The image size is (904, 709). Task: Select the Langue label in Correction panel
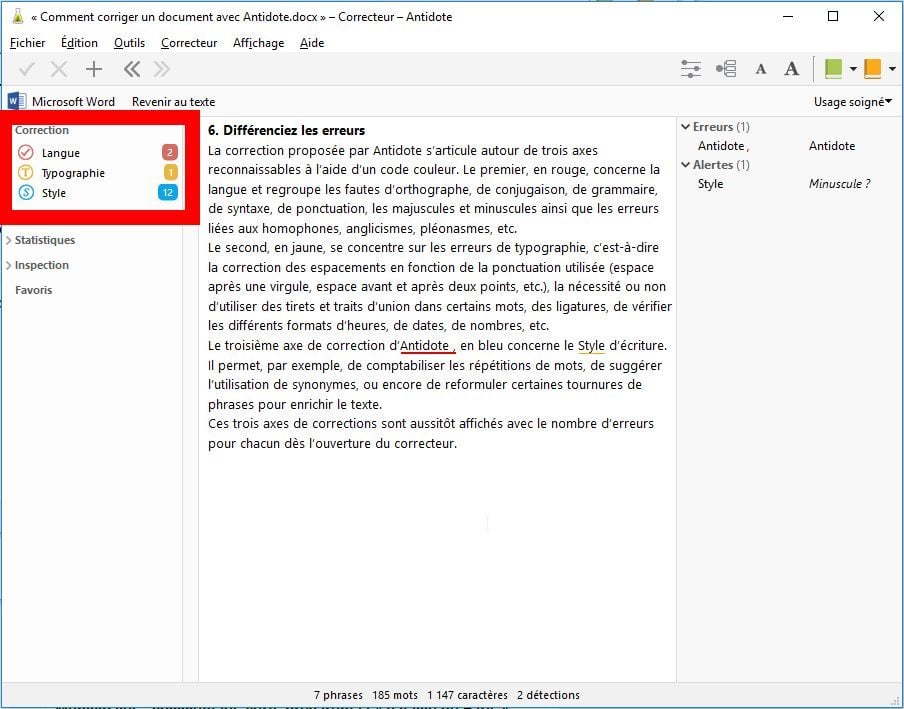pos(61,153)
